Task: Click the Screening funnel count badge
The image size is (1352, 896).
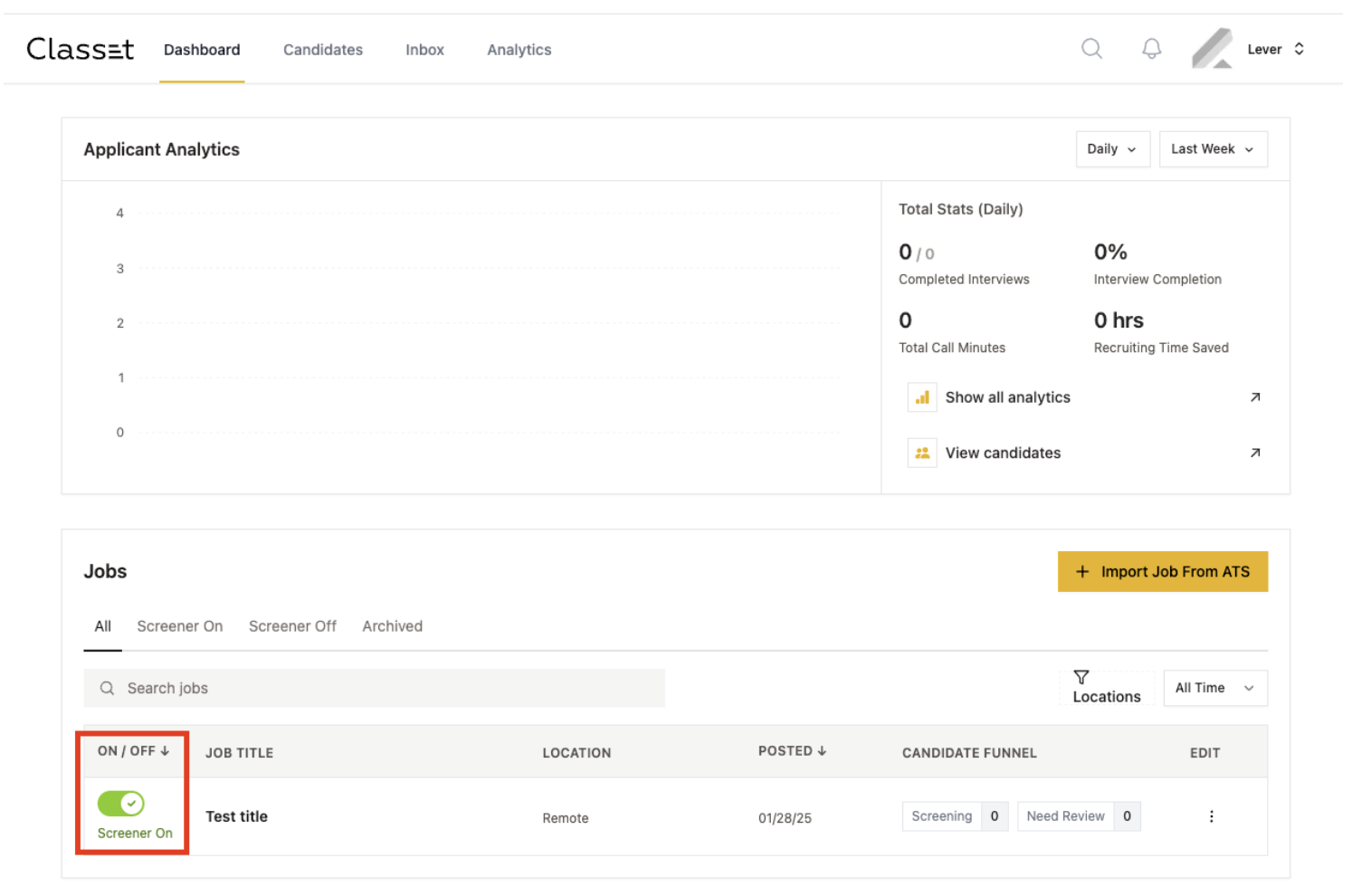Action: click(x=994, y=816)
